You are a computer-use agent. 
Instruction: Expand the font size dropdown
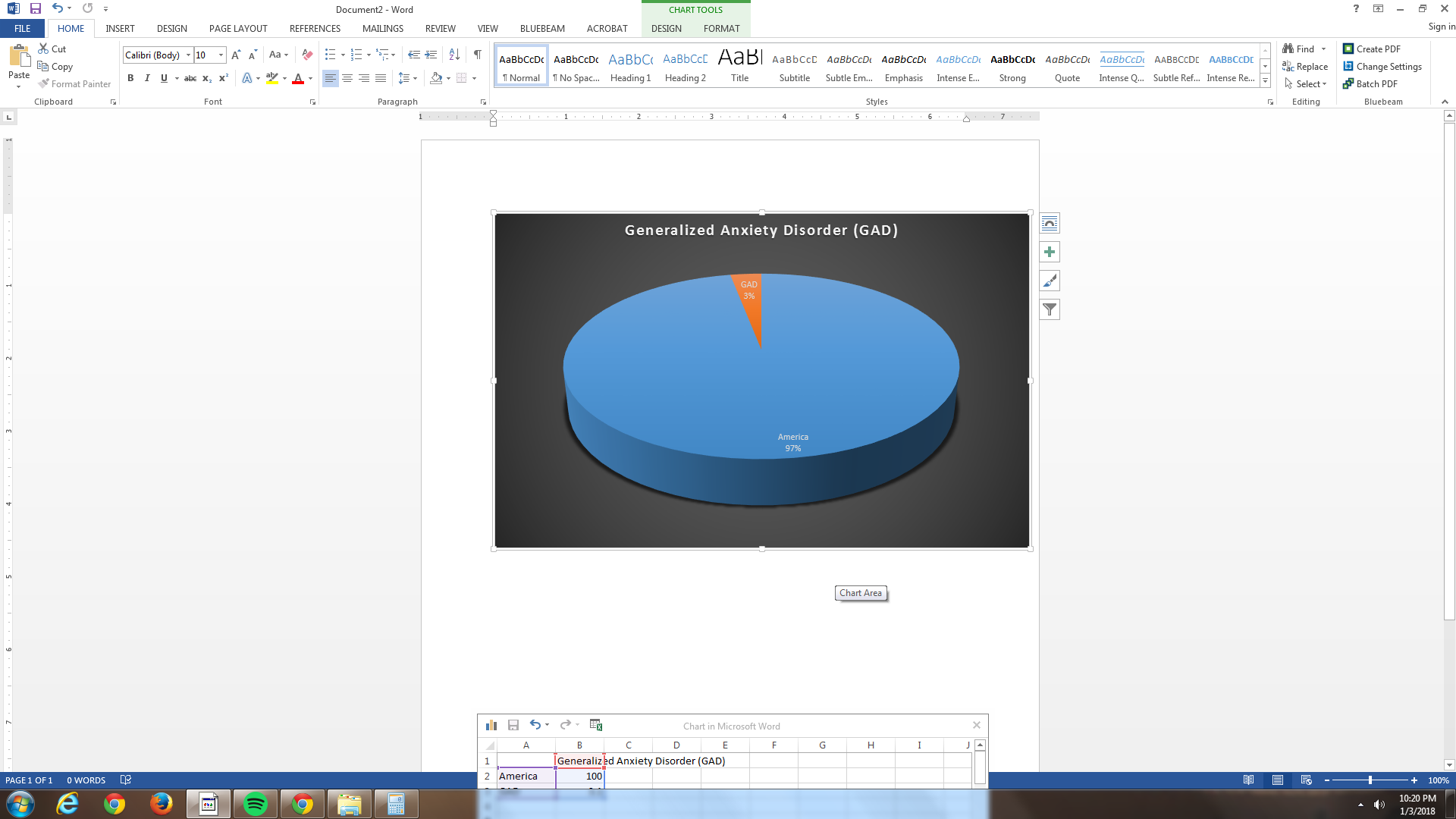point(221,55)
